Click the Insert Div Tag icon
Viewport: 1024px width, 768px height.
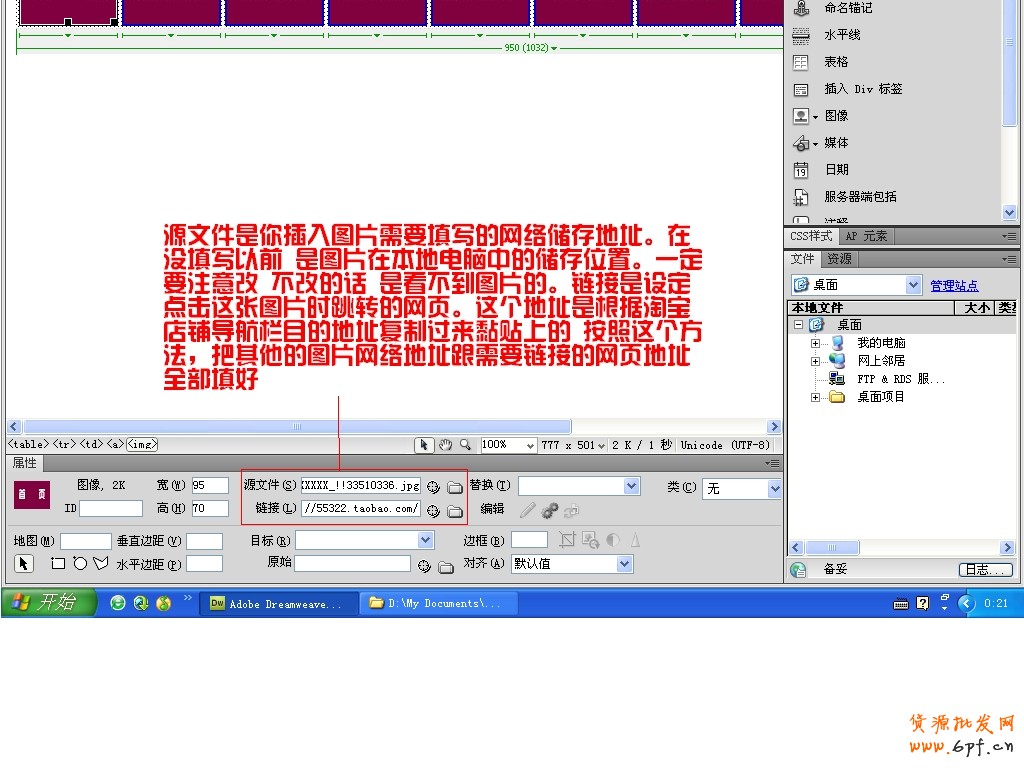click(x=801, y=89)
